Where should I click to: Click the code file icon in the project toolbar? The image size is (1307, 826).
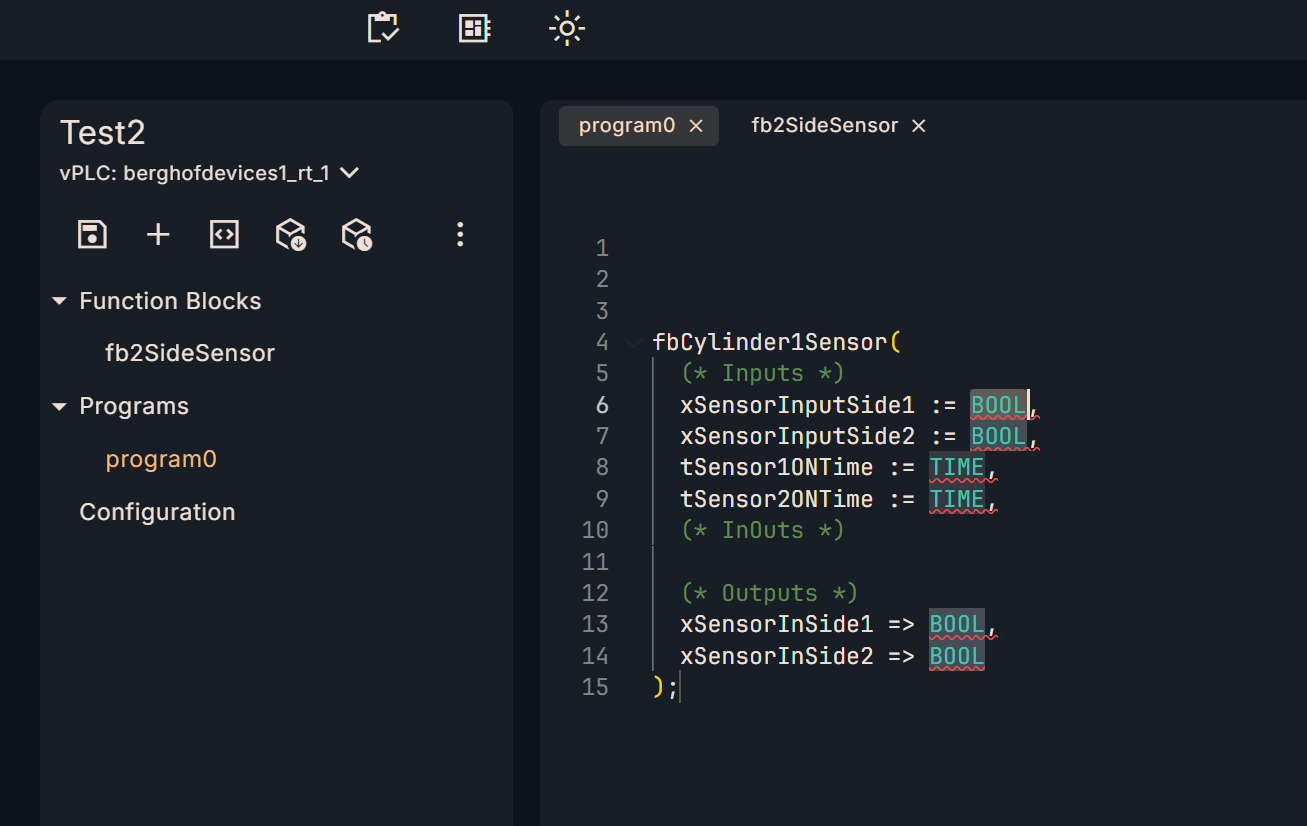point(224,235)
